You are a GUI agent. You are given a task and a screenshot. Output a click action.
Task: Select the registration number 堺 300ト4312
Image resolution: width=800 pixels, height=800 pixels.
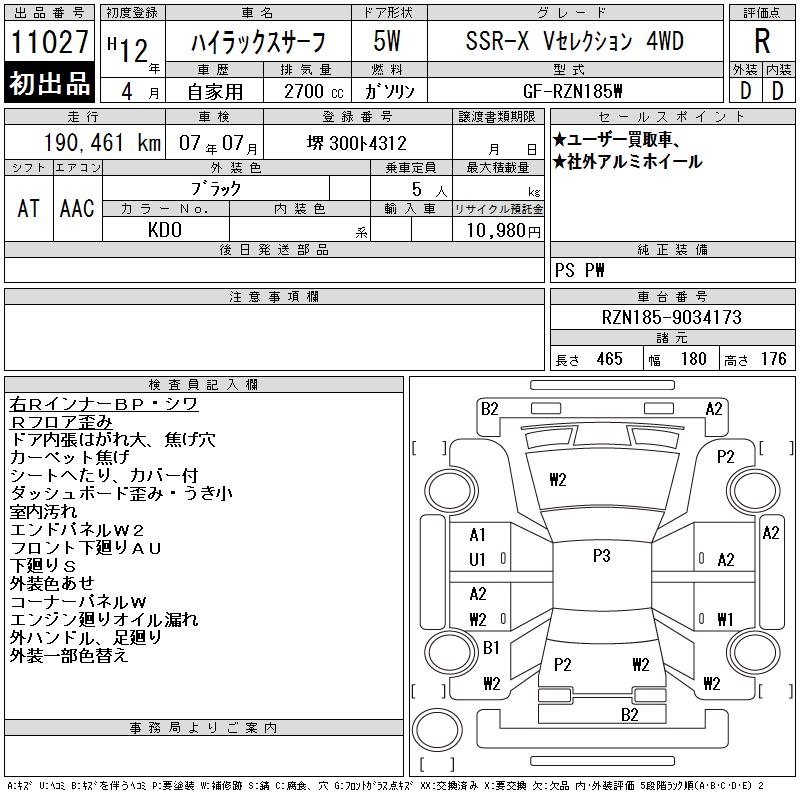tap(357, 143)
